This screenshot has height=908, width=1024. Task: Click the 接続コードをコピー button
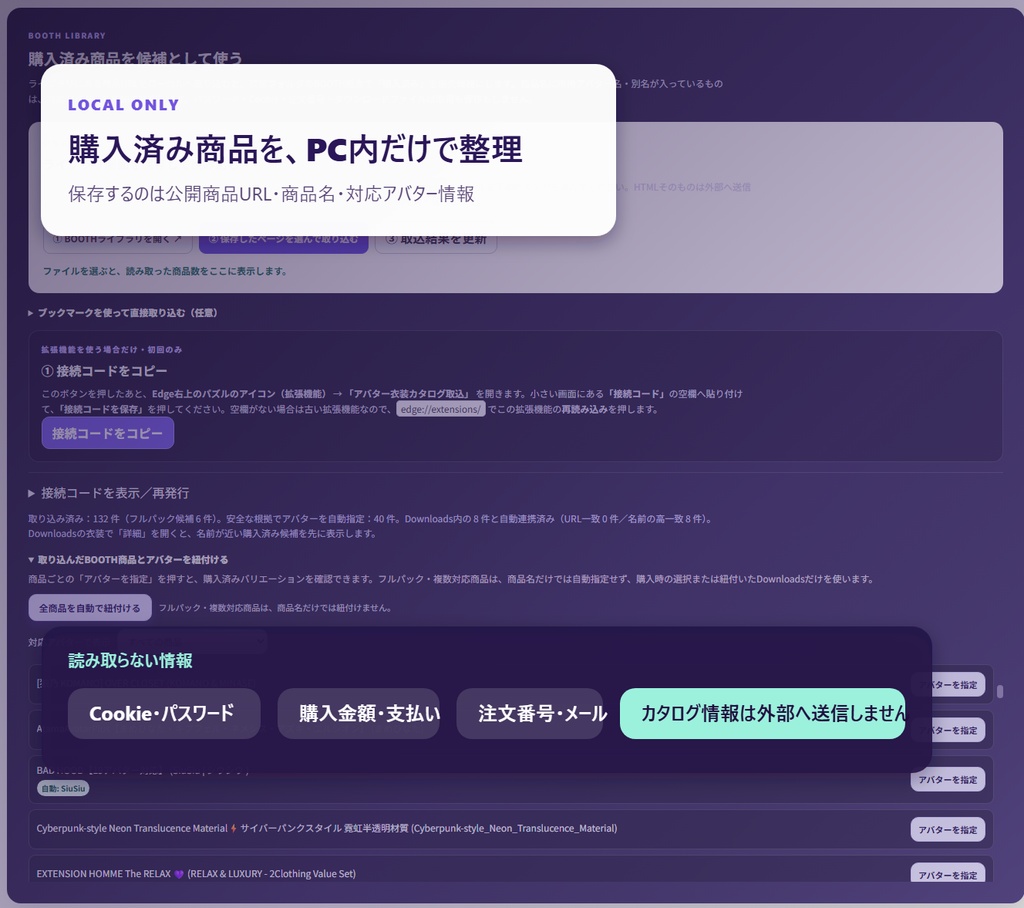coord(108,433)
